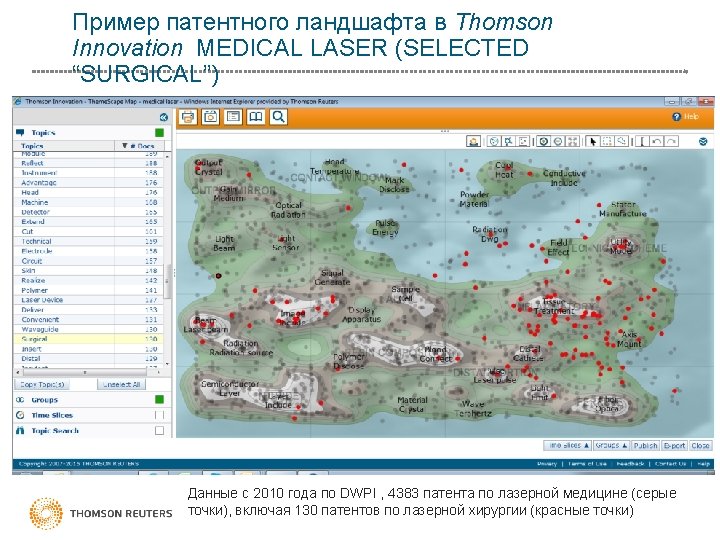Export the map

click(675, 445)
